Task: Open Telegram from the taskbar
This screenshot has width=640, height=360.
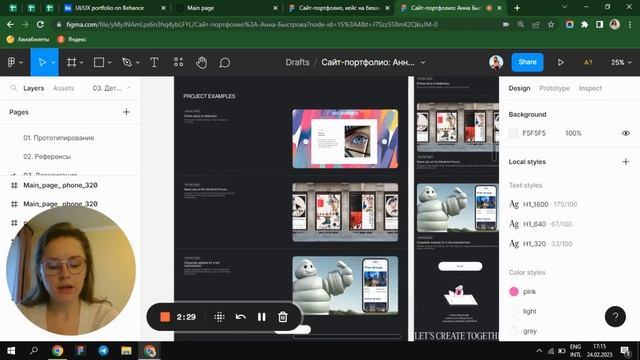Action: (103, 351)
